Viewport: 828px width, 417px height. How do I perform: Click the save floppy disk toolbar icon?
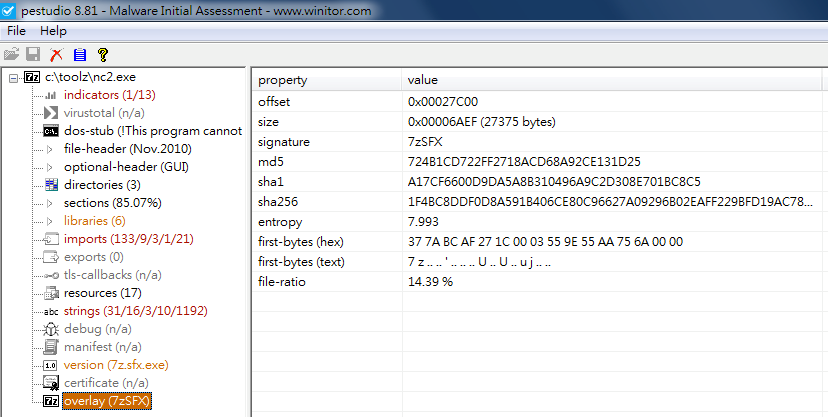(x=34, y=54)
